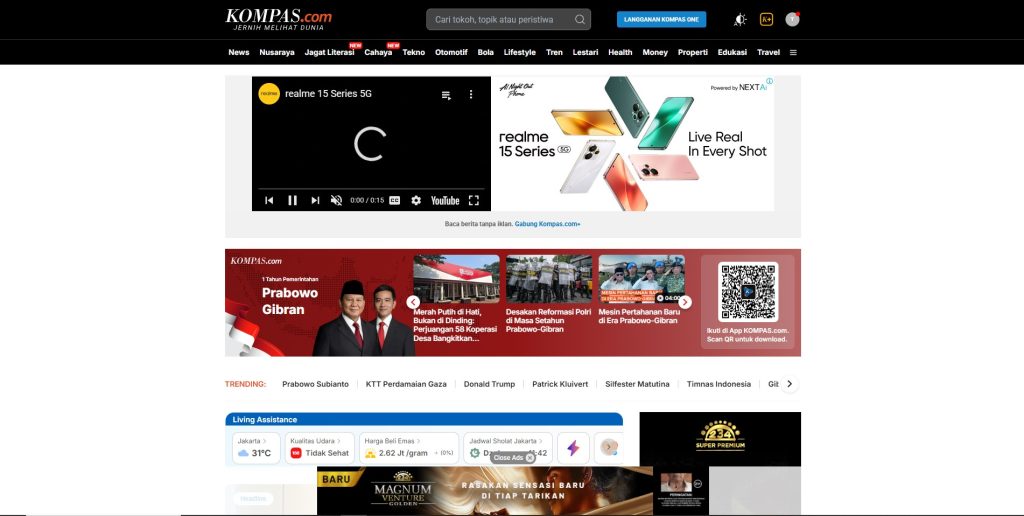
Task: Go to the Lestari section
Action: [x=585, y=52]
